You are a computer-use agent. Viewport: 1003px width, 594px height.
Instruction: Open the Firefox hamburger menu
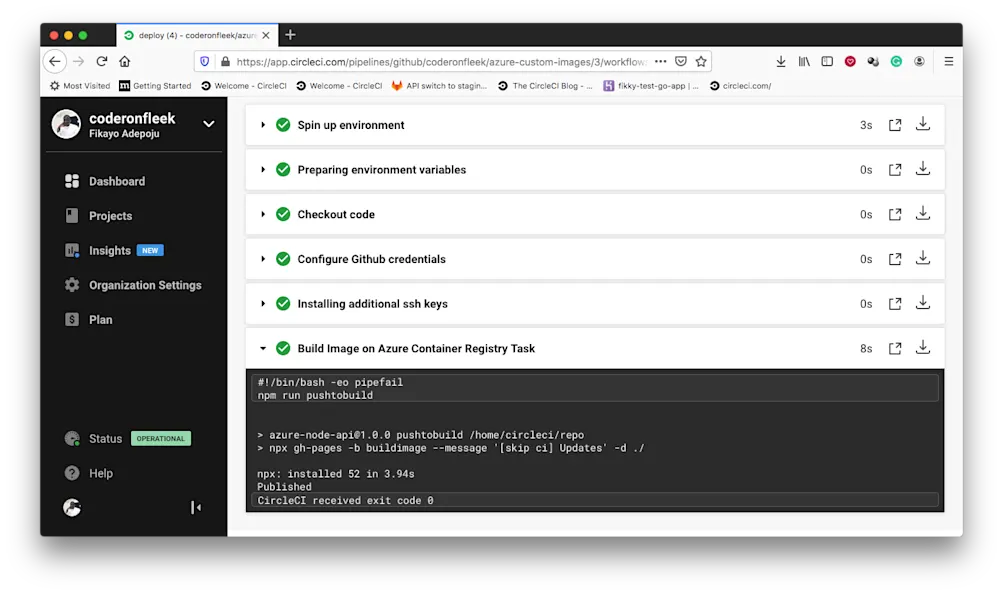point(949,61)
